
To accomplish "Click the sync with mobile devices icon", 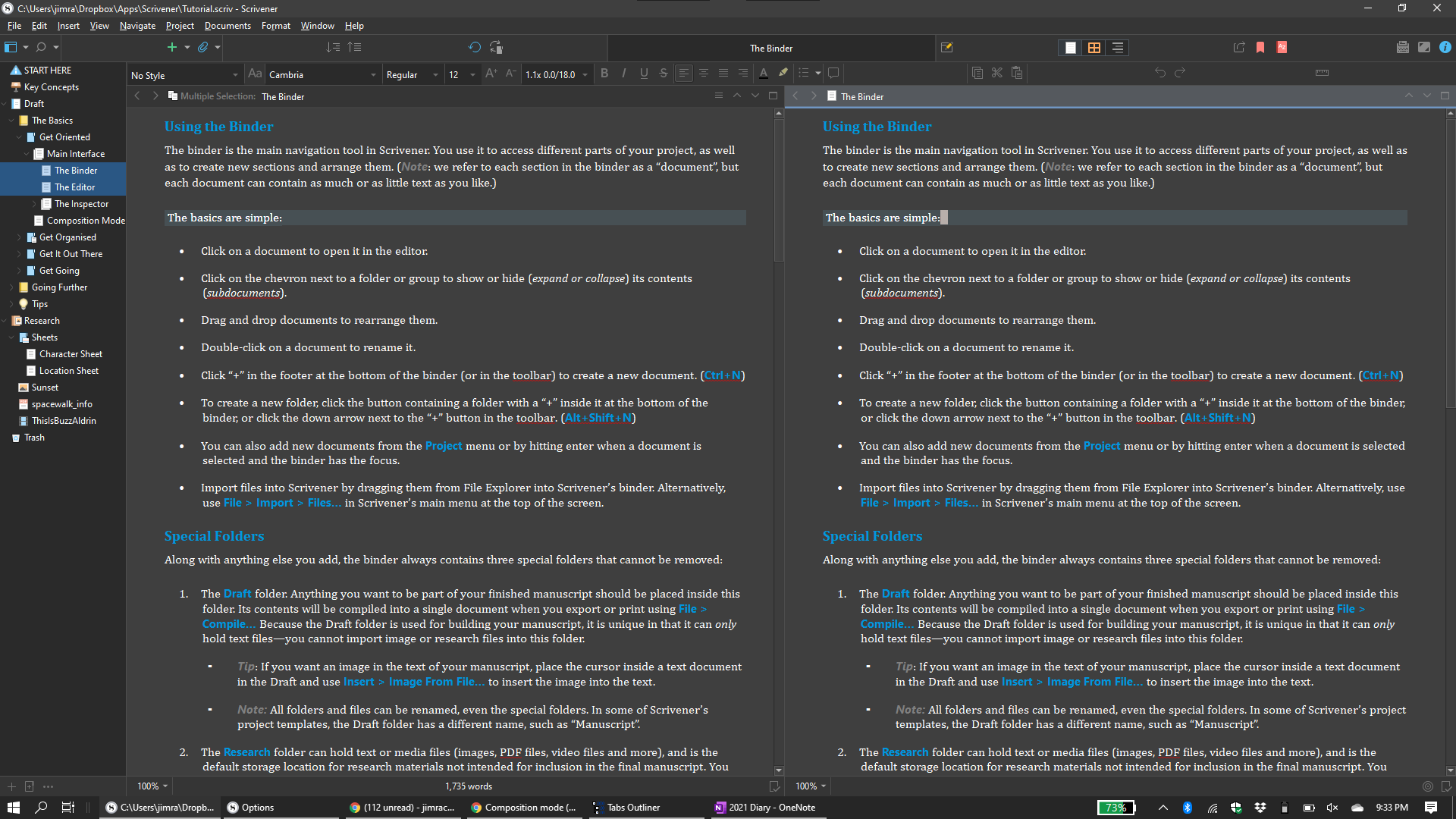I will click(496, 47).
